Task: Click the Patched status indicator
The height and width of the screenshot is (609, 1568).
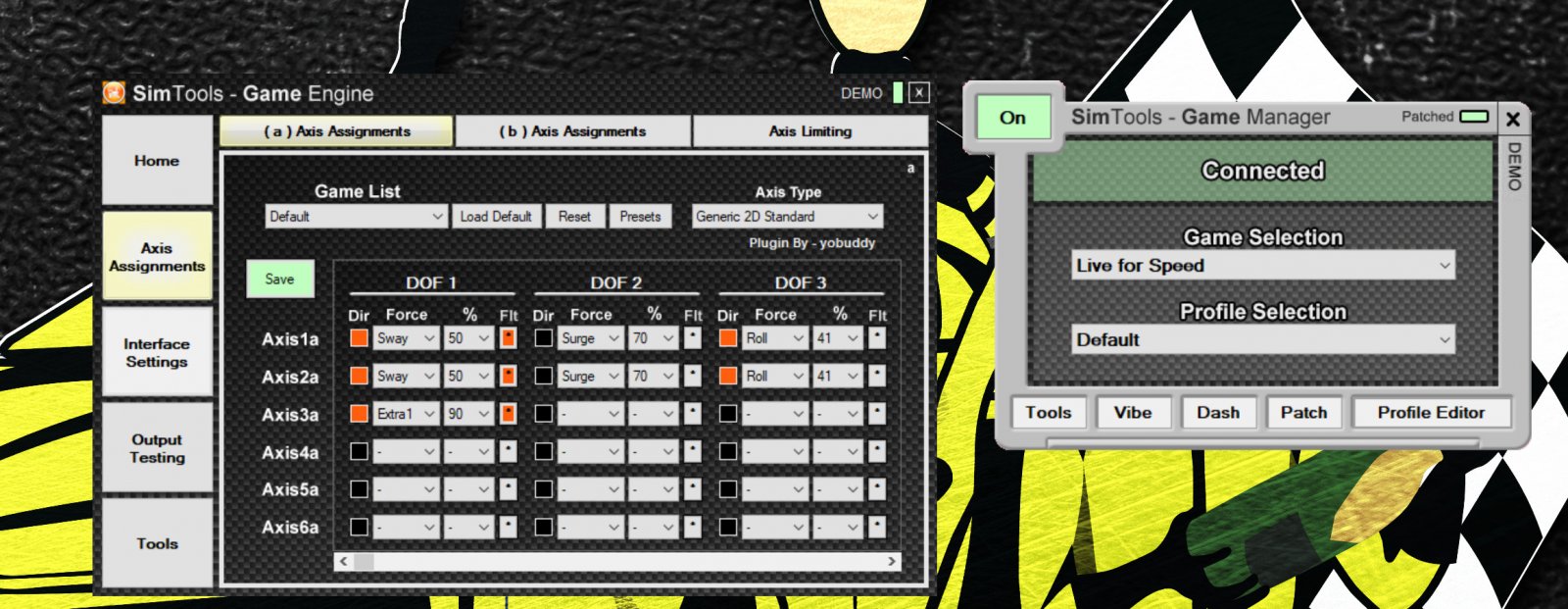Action: pyautogui.click(x=1474, y=117)
